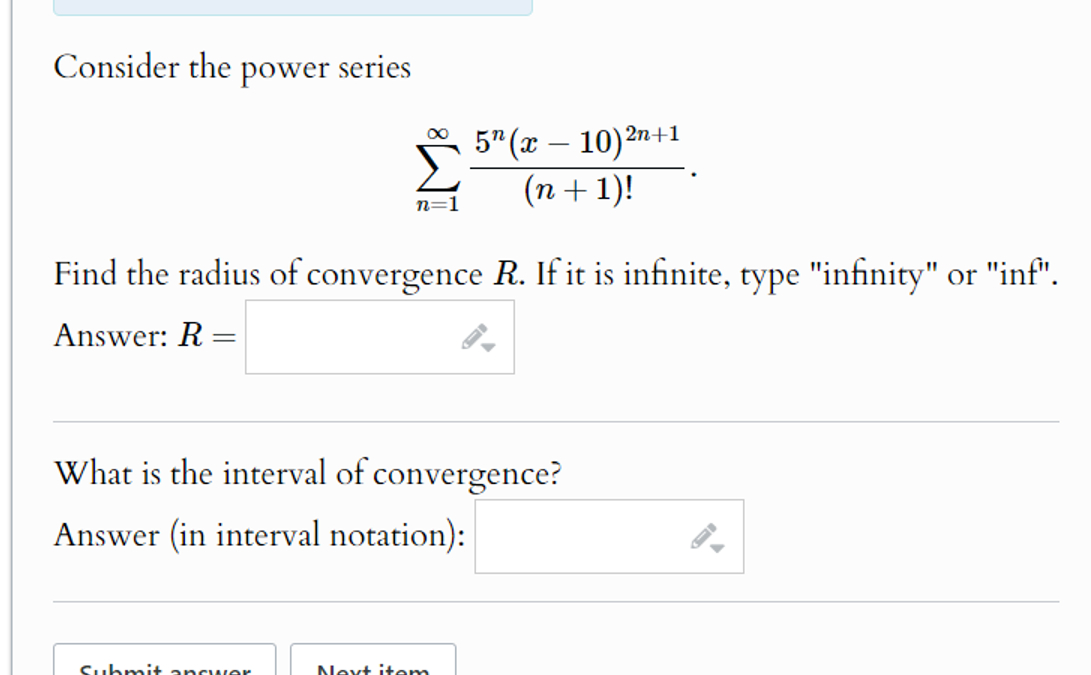Image resolution: width=1091 pixels, height=675 pixels.
Task: Advance with the Next item button
Action: 372,662
